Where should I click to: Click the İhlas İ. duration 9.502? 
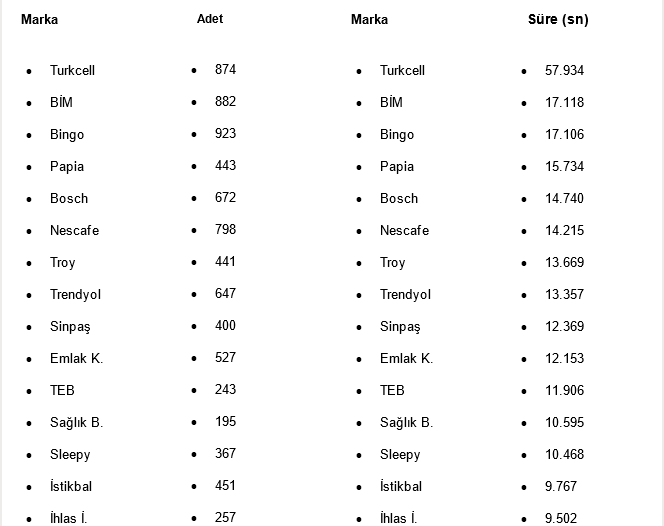560,518
